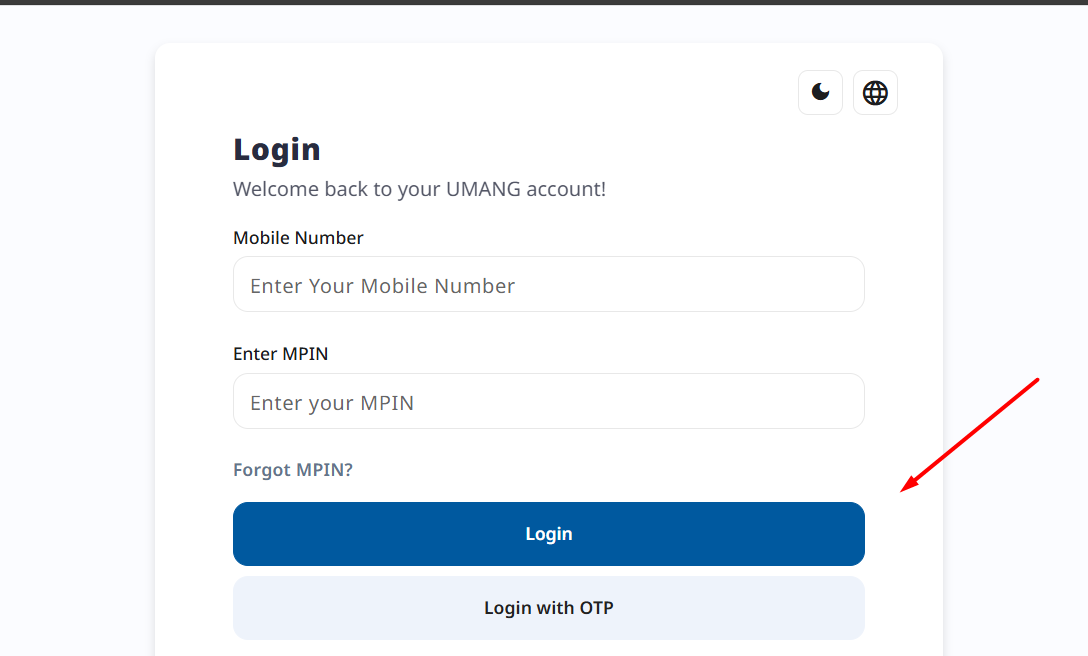This screenshot has height=656, width=1088.
Task: Open region settings through the globe icon
Action: coord(875,92)
